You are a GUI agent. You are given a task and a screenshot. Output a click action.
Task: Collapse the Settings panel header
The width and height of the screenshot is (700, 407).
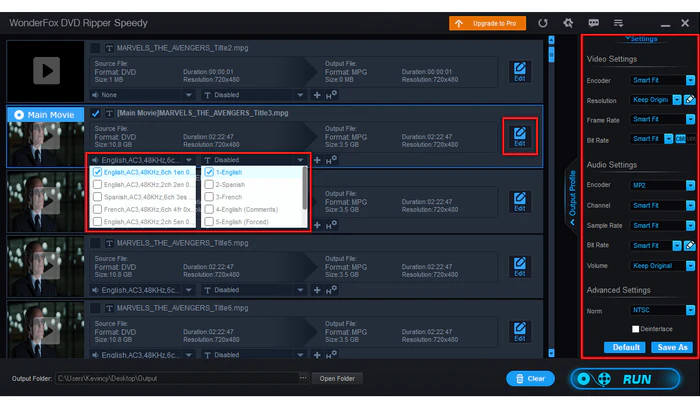(642, 39)
